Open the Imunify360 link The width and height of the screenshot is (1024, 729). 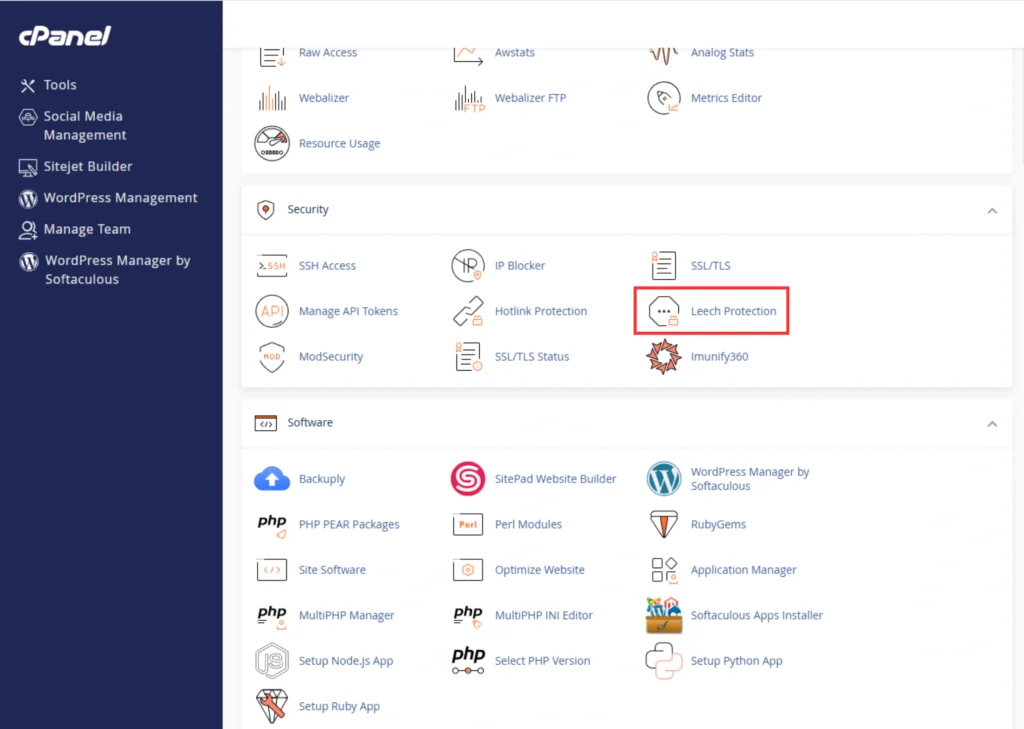click(x=720, y=357)
